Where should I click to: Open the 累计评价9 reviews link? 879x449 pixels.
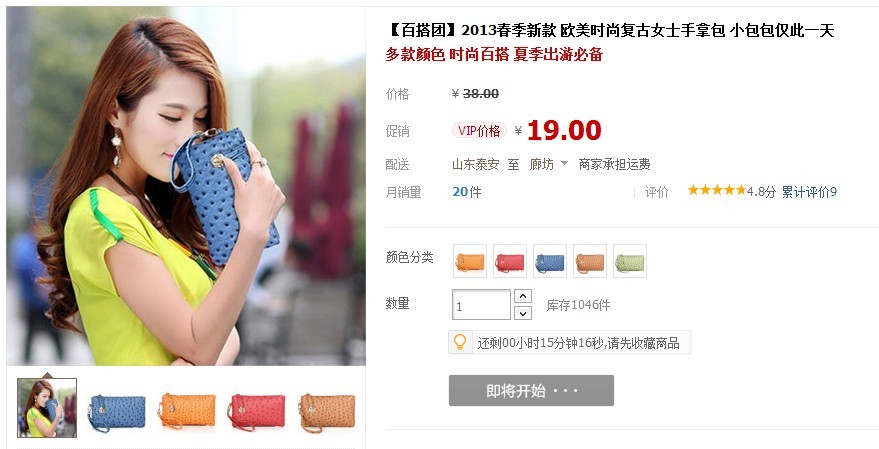[x=809, y=192]
